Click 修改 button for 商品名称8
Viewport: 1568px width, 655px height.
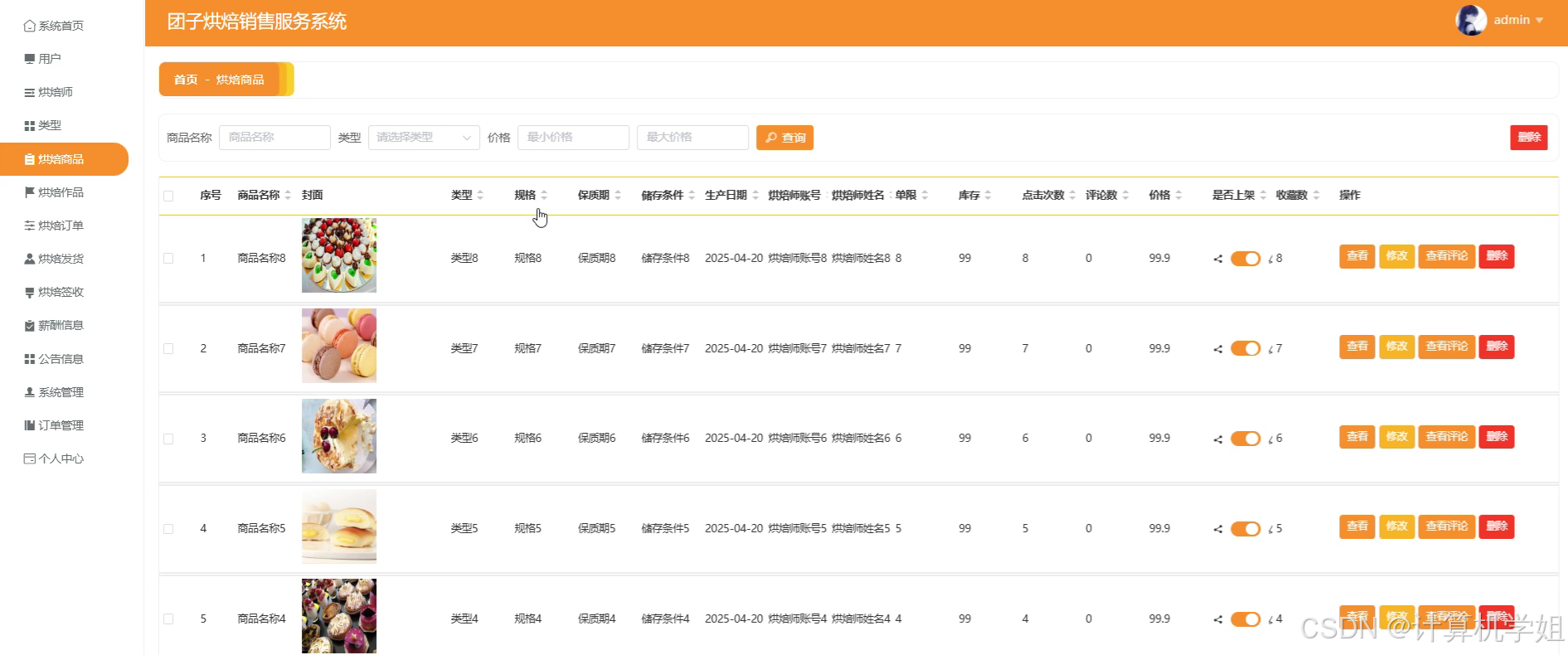point(1396,256)
